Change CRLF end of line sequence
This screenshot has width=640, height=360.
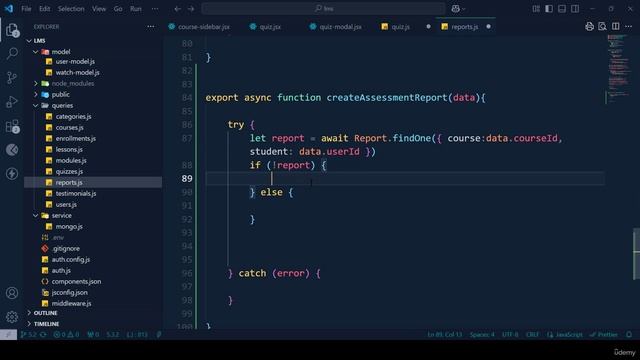point(533,334)
